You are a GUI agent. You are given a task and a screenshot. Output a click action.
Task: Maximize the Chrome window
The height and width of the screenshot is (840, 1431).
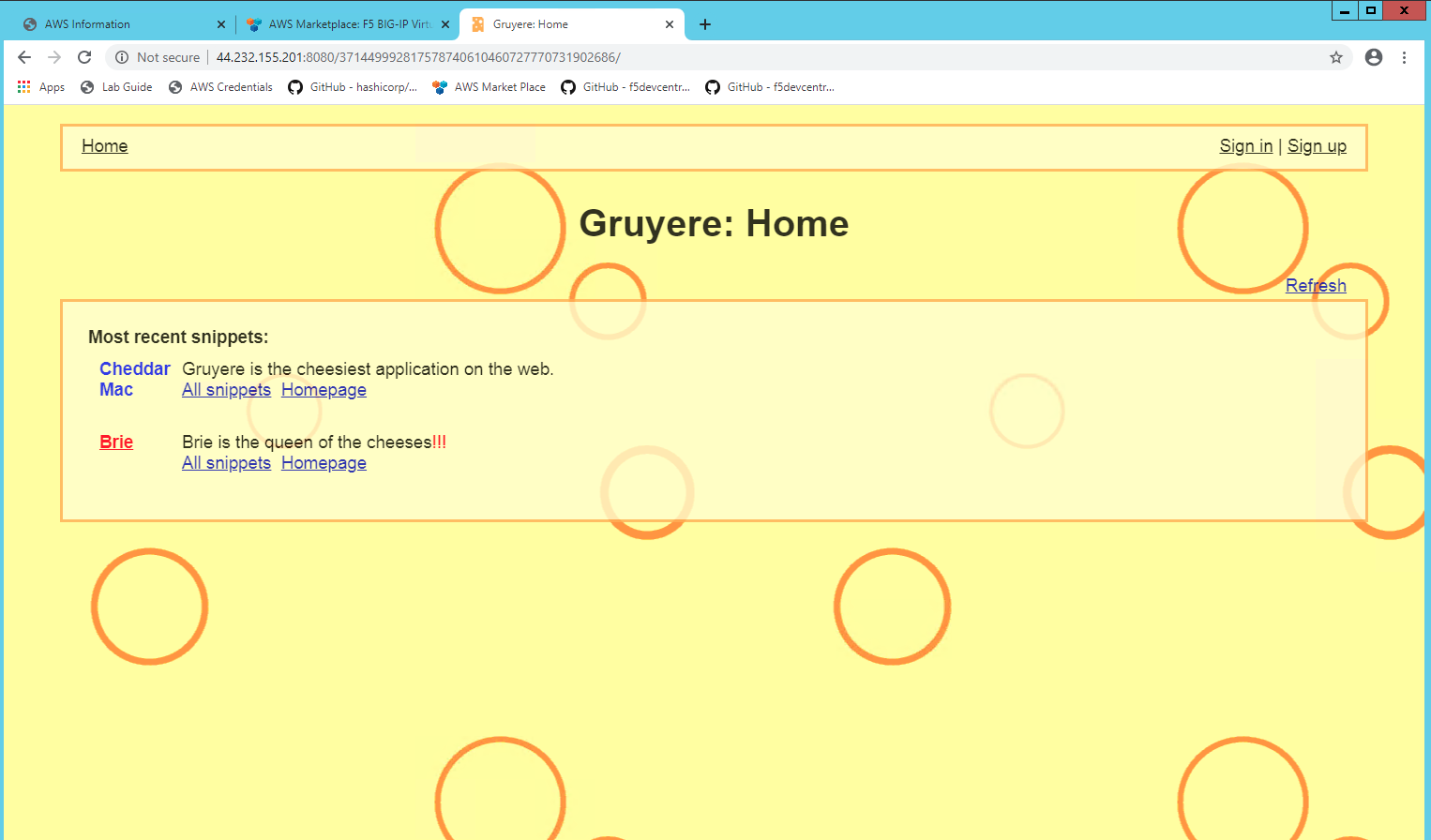pos(1370,10)
